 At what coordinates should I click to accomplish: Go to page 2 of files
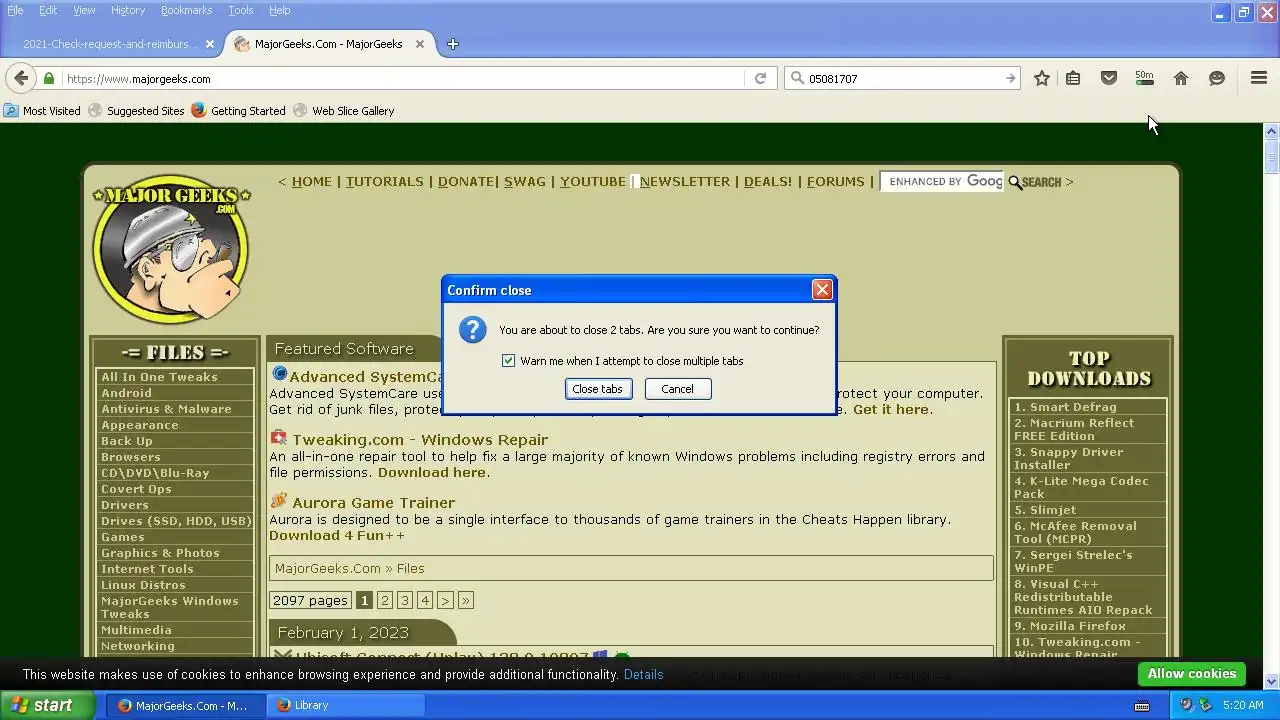coord(385,601)
